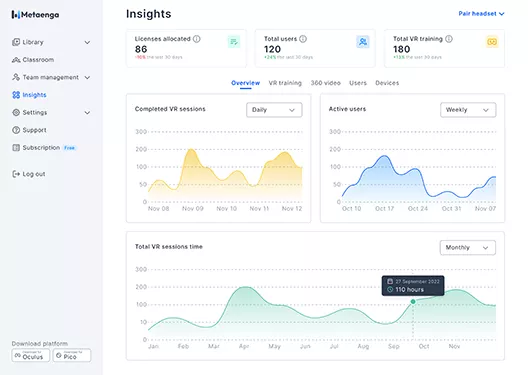
Task: Click the Subscription sidebar icon
Action: [x=16, y=147]
